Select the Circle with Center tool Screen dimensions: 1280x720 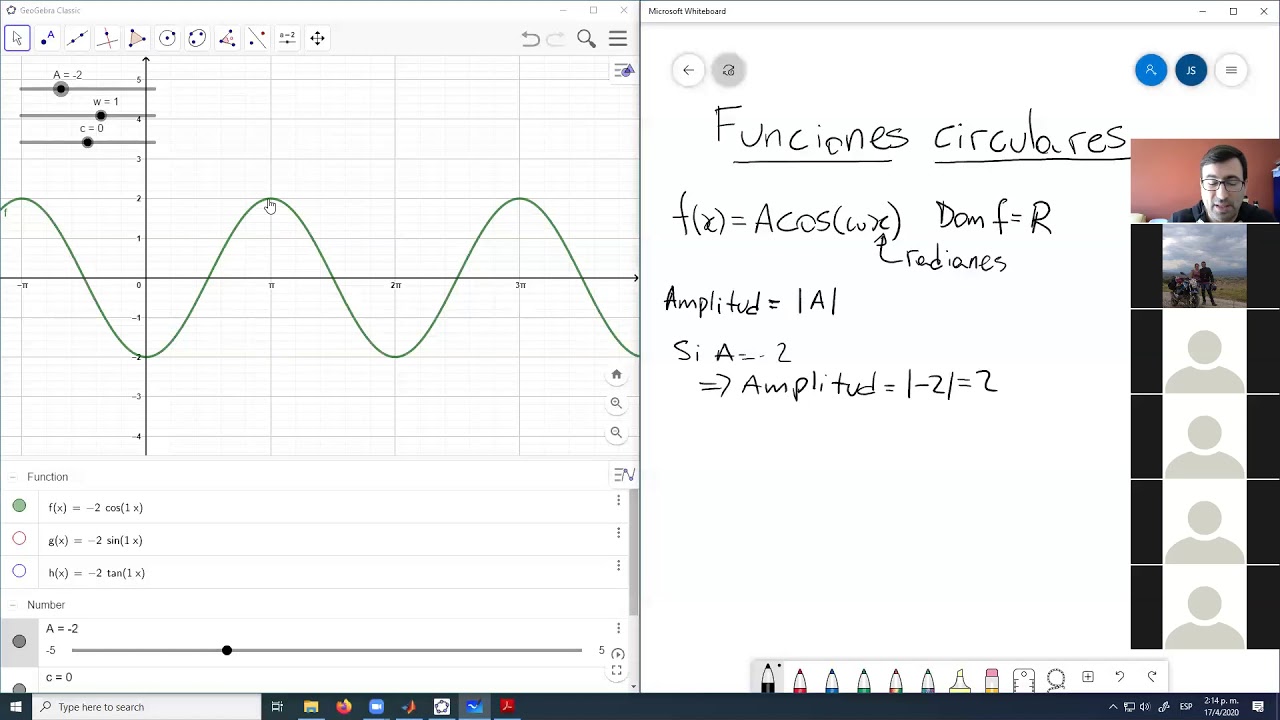167,38
